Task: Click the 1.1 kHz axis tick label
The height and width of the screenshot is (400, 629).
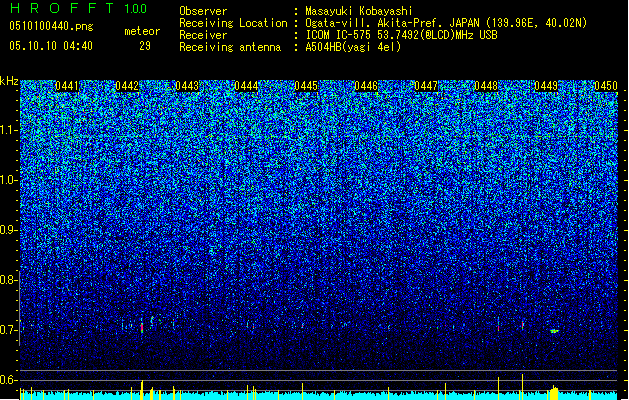Action: [x=9, y=130]
